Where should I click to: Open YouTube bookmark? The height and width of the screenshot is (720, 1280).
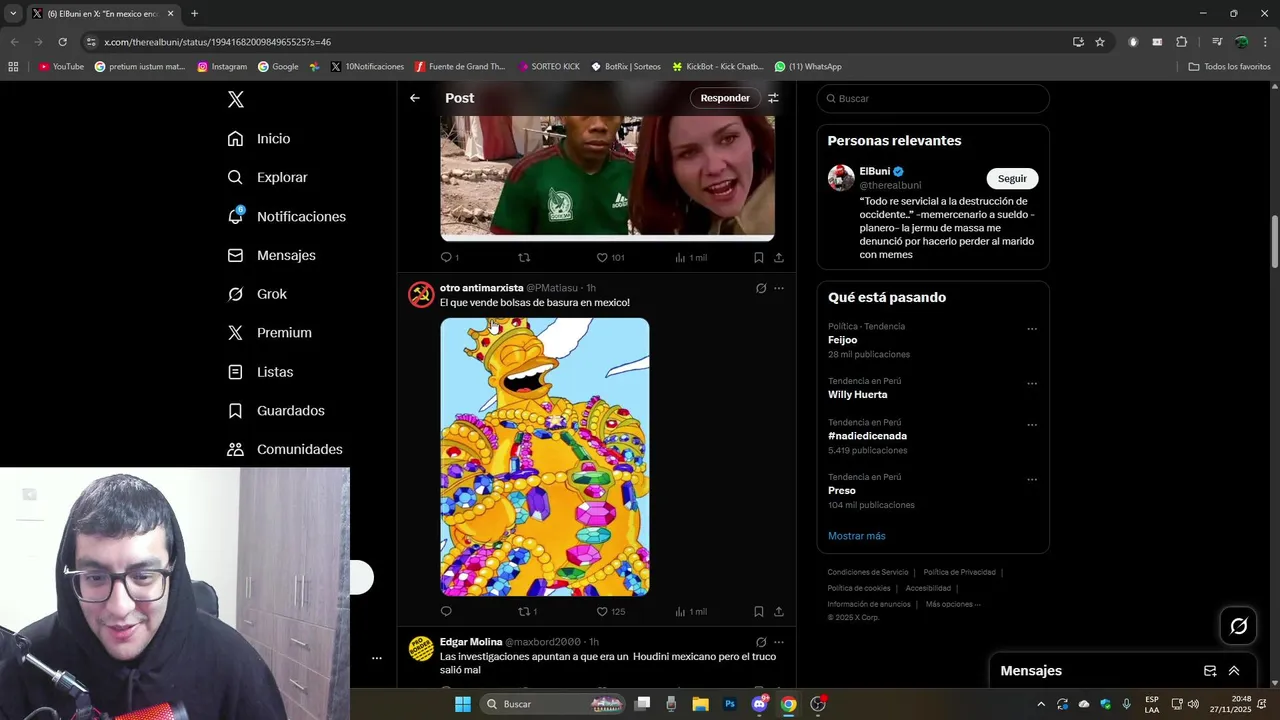pyautogui.click(x=61, y=67)
